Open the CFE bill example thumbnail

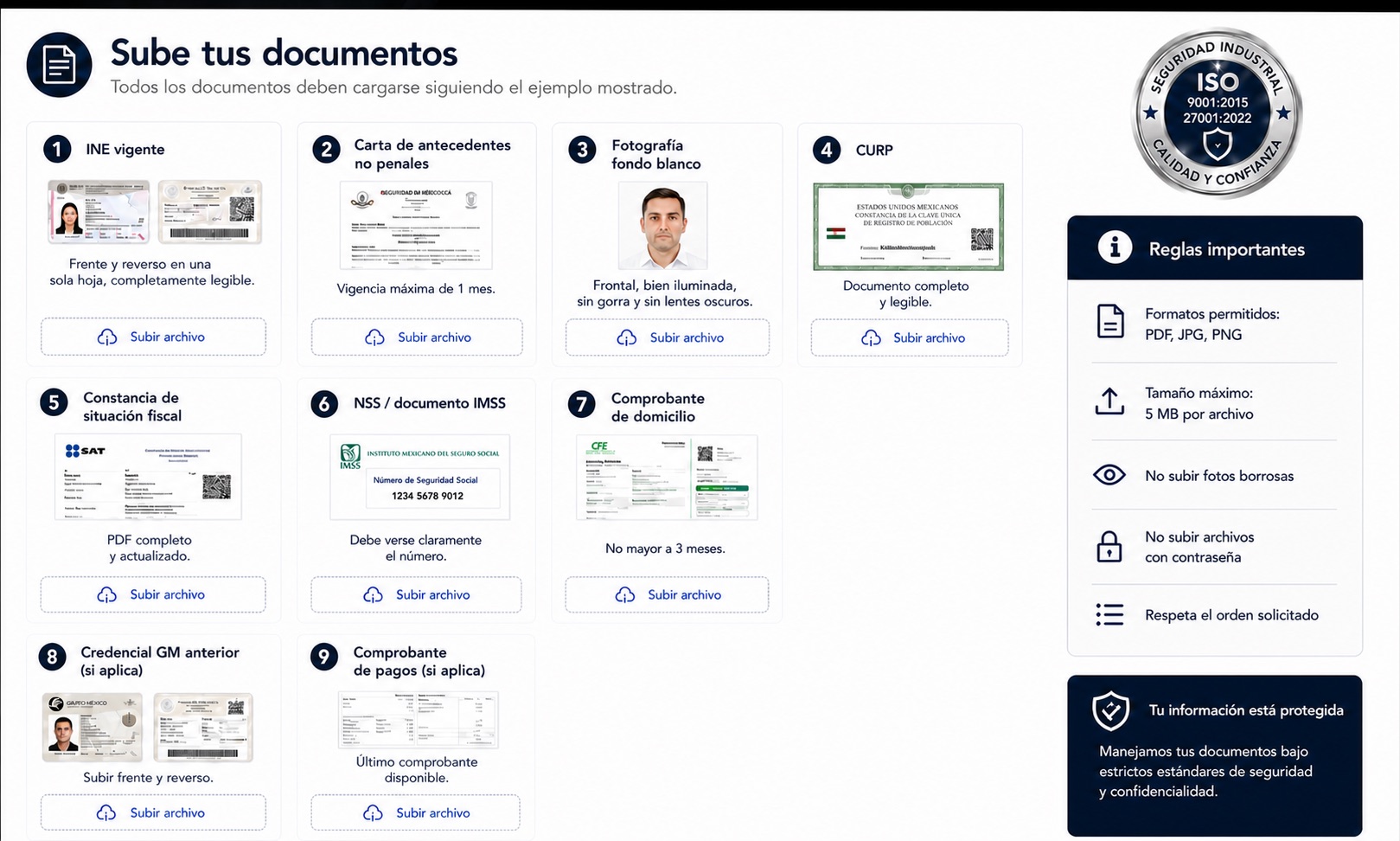pos(667,477)
